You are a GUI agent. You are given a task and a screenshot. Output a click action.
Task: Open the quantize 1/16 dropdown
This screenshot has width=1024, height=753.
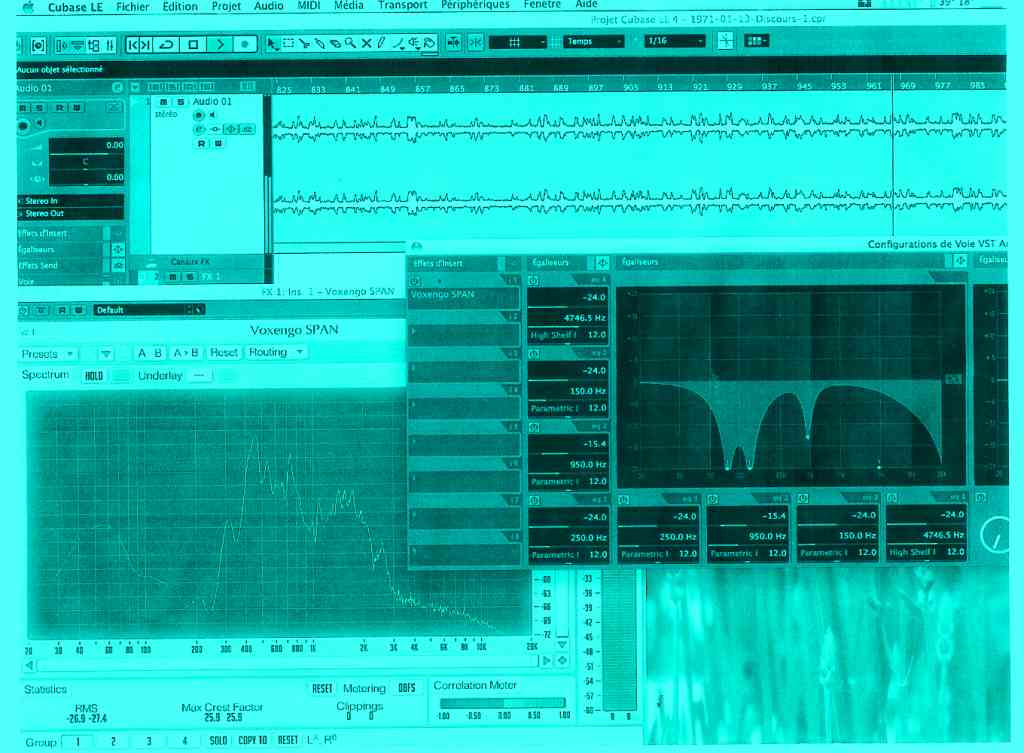674,41
